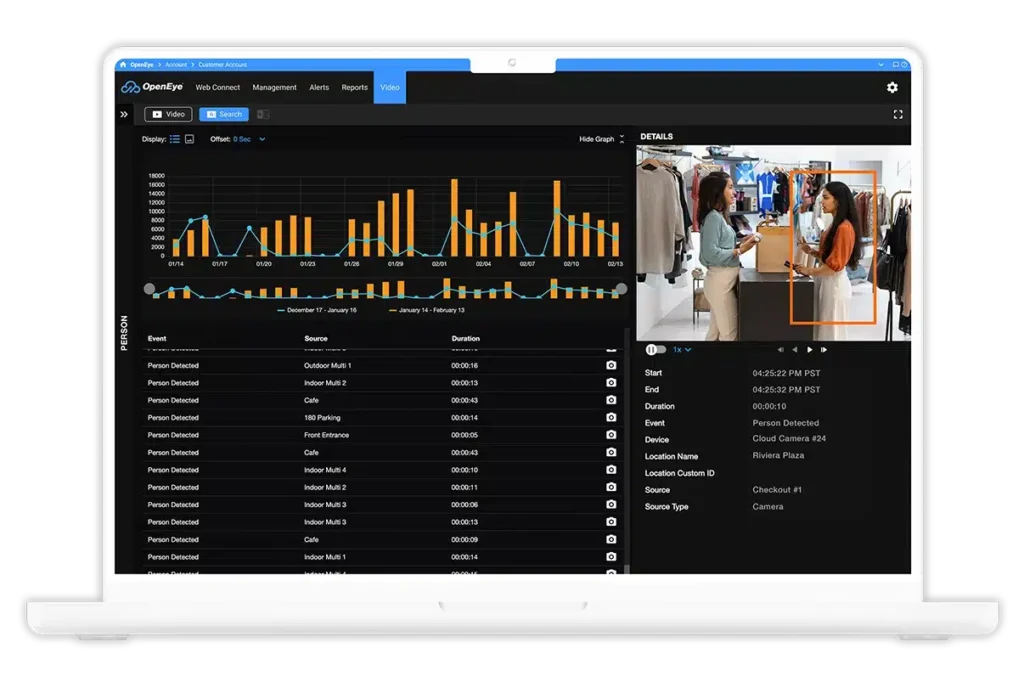Open the snapshot camera icon for the Cafe event
This screenshot has height=688, width=1024.
pos(611,400)
